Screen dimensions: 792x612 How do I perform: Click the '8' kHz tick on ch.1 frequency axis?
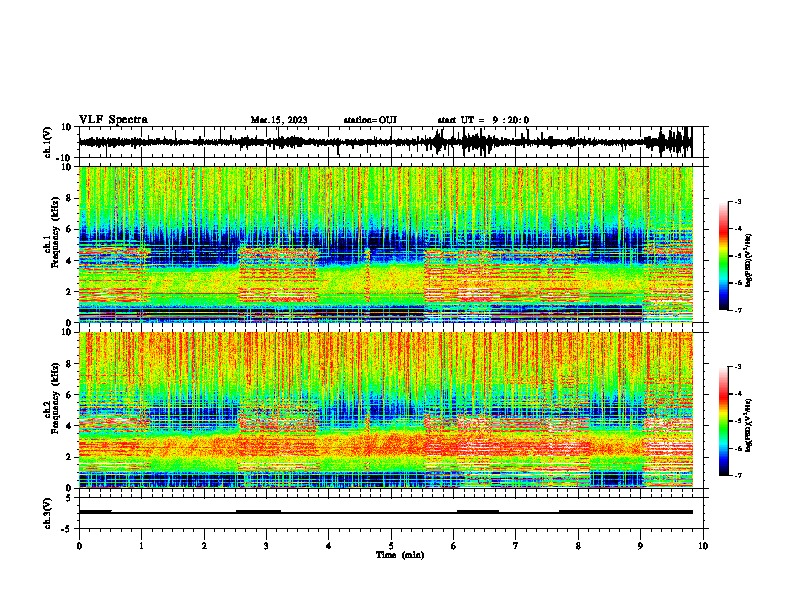point(69,198)
